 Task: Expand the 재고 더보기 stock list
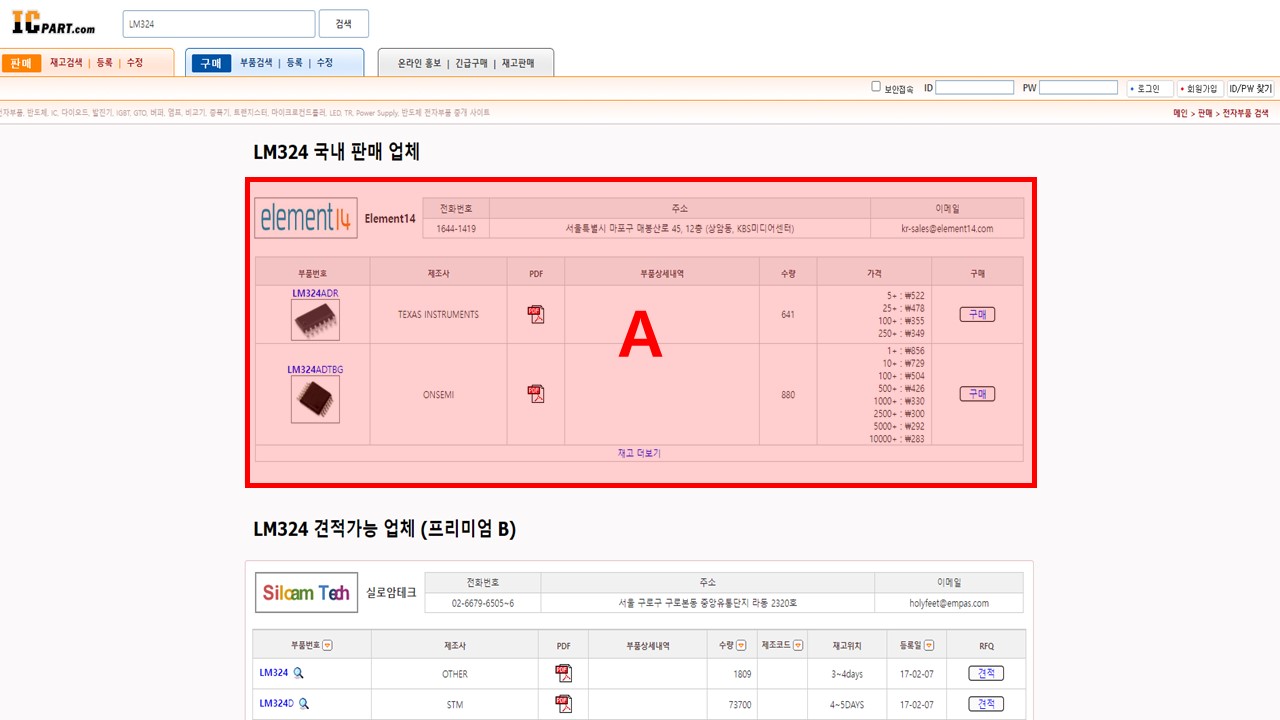tap(639, 453)
